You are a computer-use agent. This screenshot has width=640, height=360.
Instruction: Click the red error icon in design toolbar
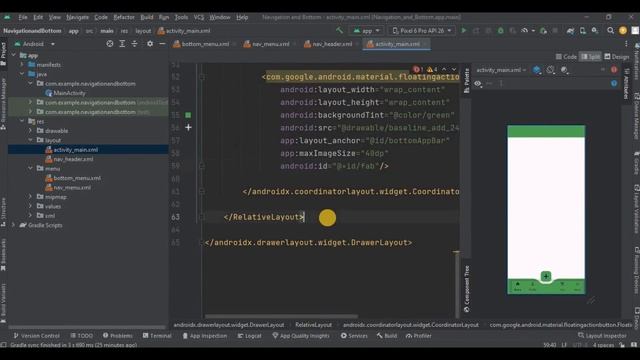pos(614,70)
